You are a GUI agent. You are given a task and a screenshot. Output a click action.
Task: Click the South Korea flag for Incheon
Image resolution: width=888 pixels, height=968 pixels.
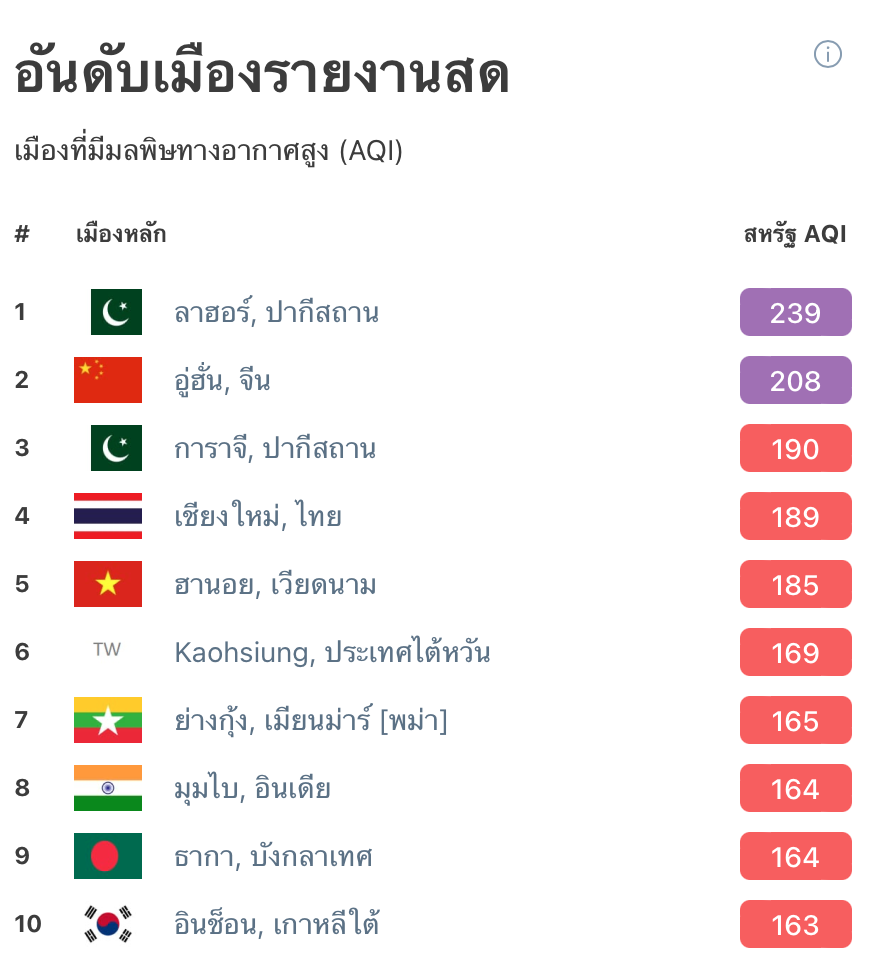point(107,924)
